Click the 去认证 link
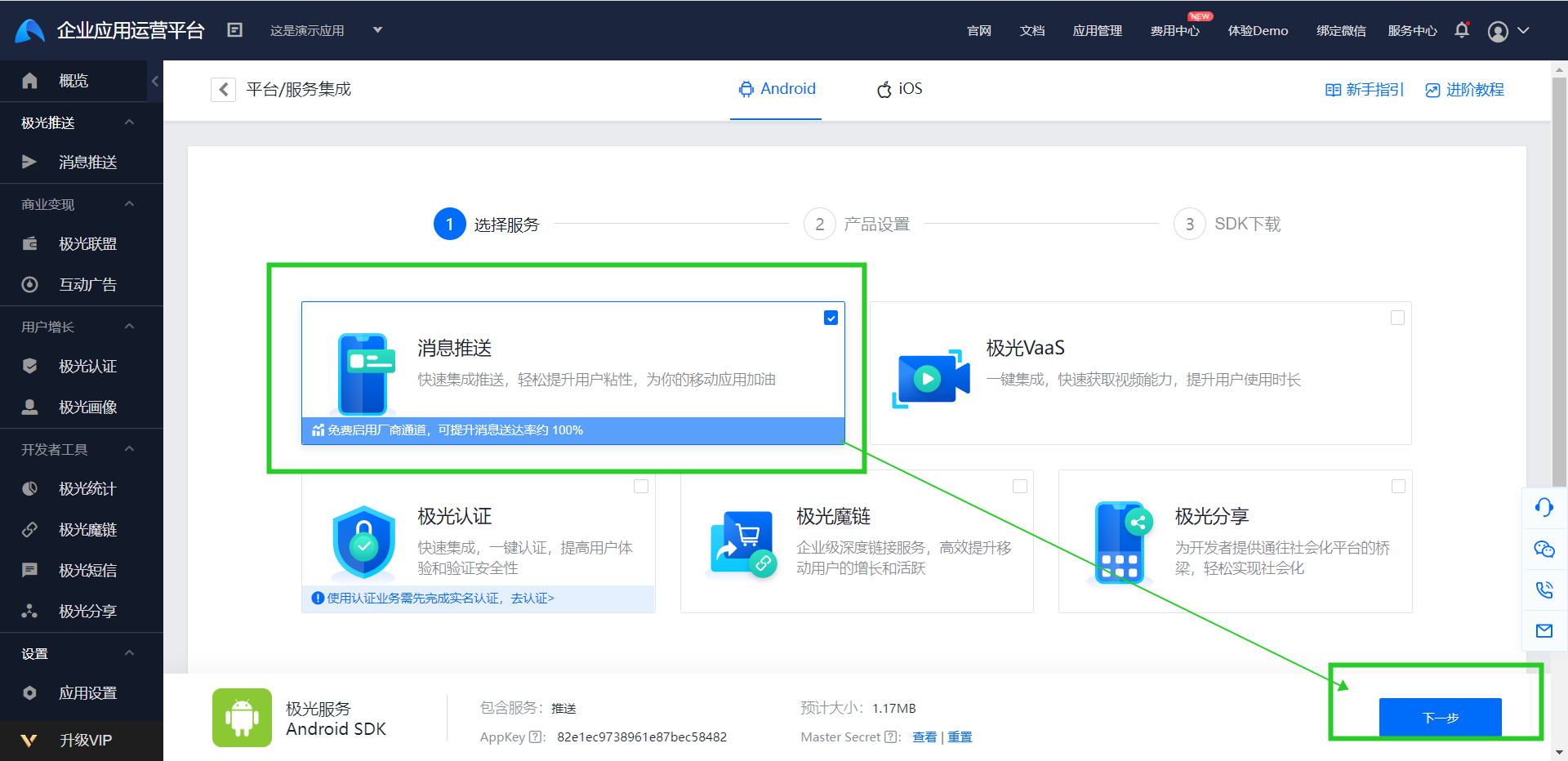The height and width of the screenshot is (761, 1568). point(532,599)
